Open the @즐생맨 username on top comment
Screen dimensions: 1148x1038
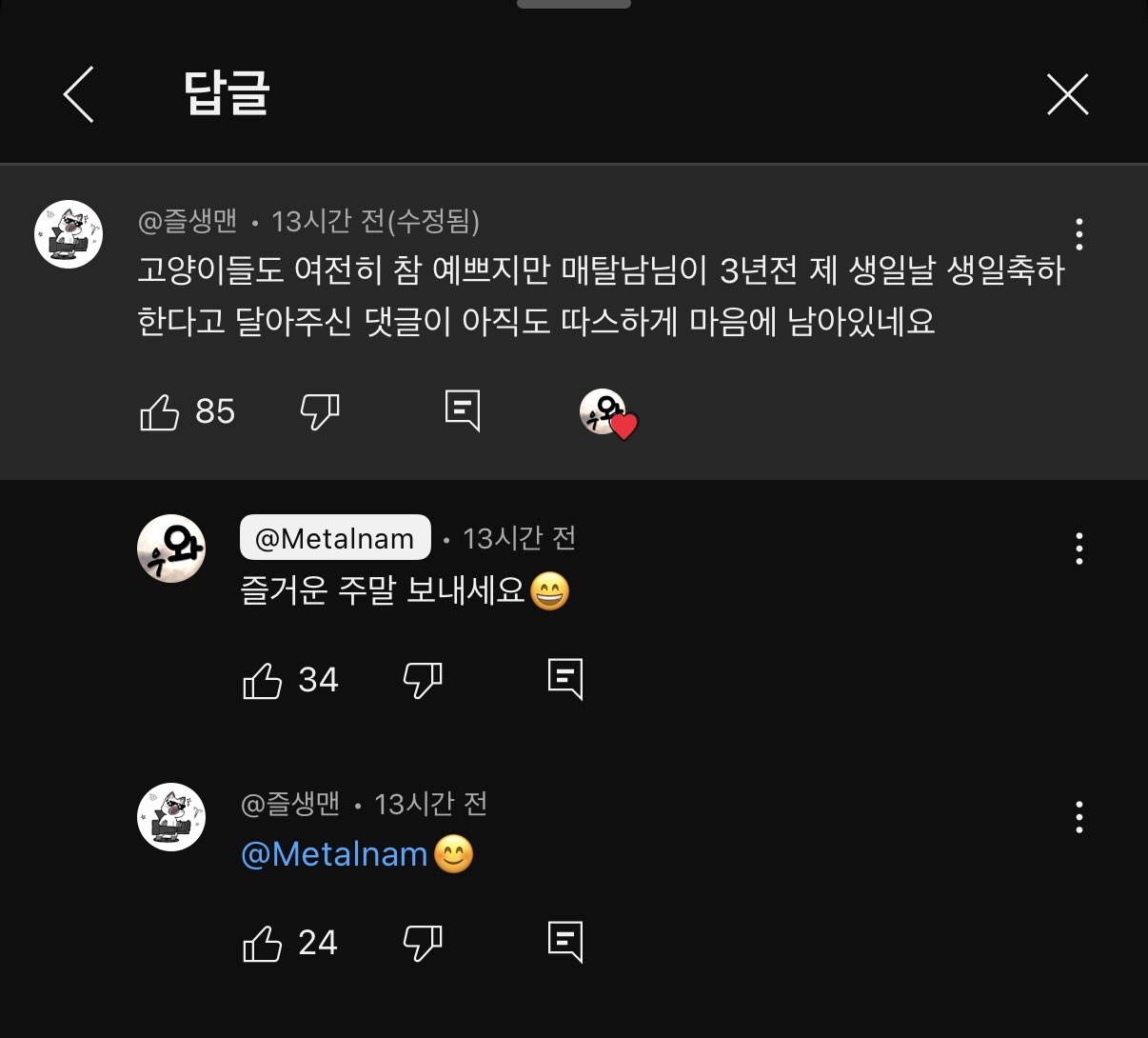188,221
